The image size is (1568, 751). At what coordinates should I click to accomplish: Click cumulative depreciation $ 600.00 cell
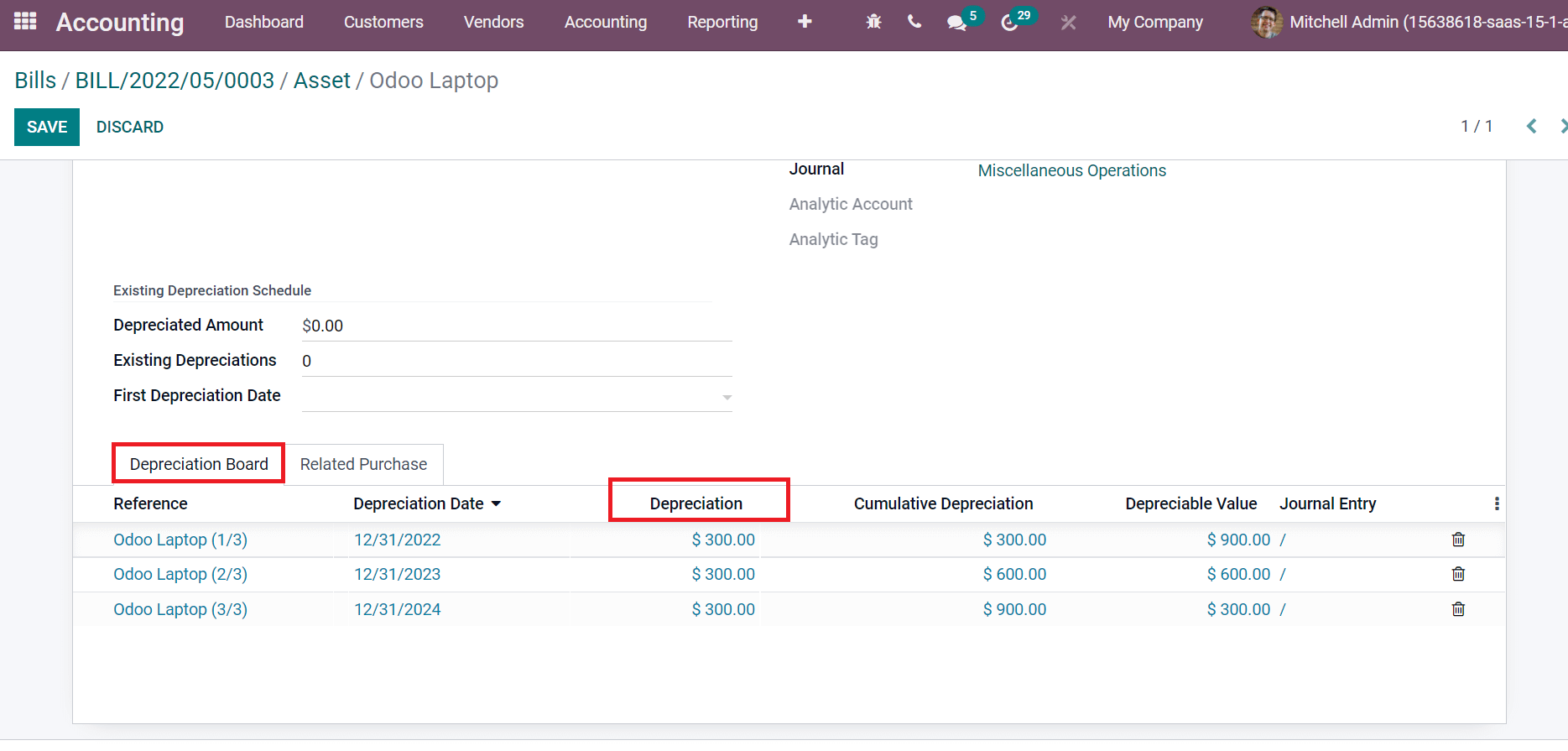(1014, 574)
